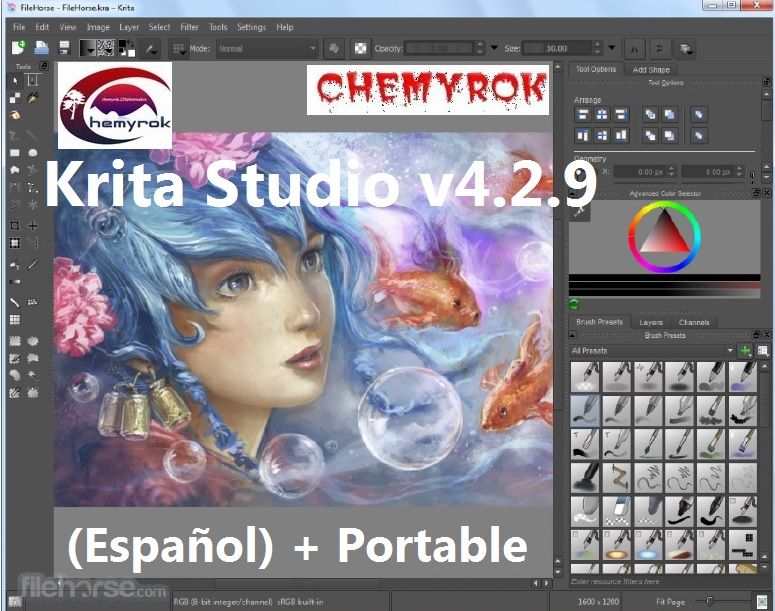
Task: Open the Settings menu
Action: 251,27
